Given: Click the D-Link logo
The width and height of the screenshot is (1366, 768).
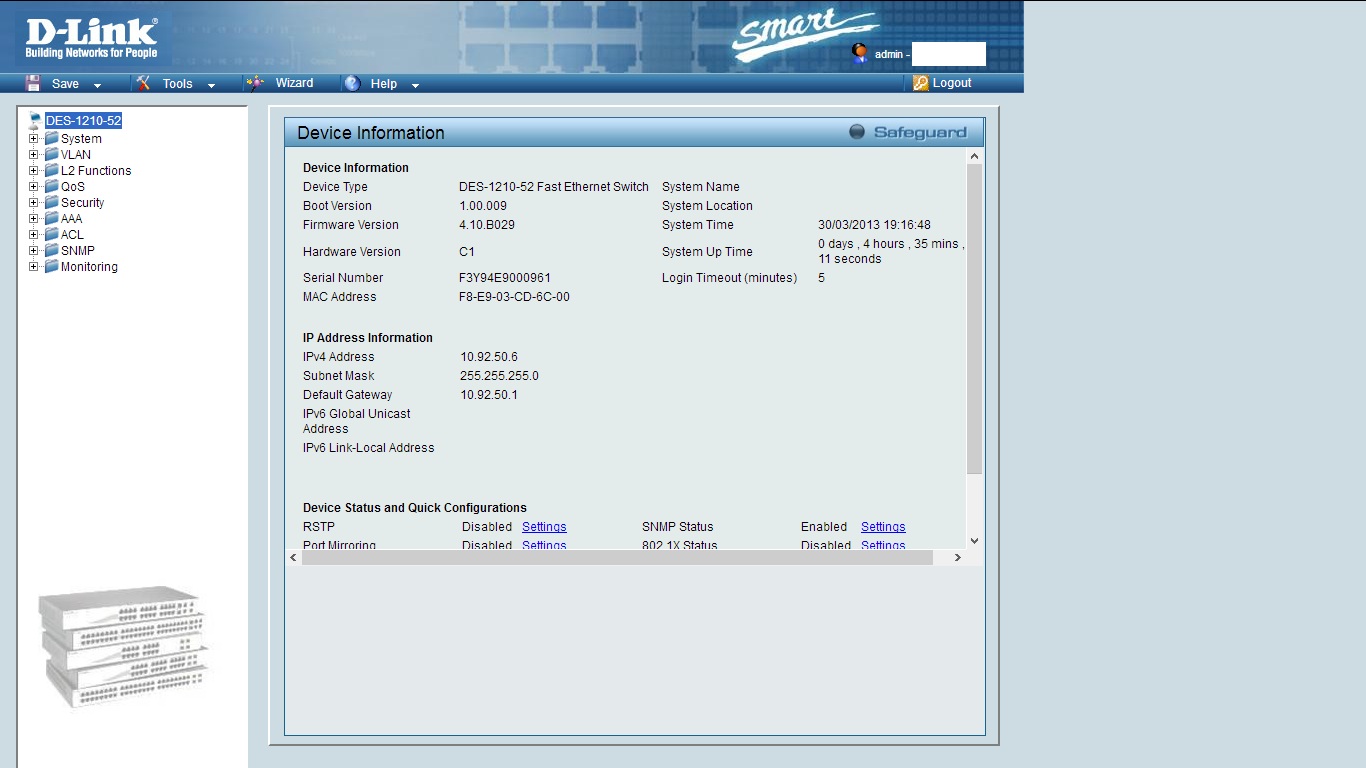Looking at the screenshot, I should 91,37.
